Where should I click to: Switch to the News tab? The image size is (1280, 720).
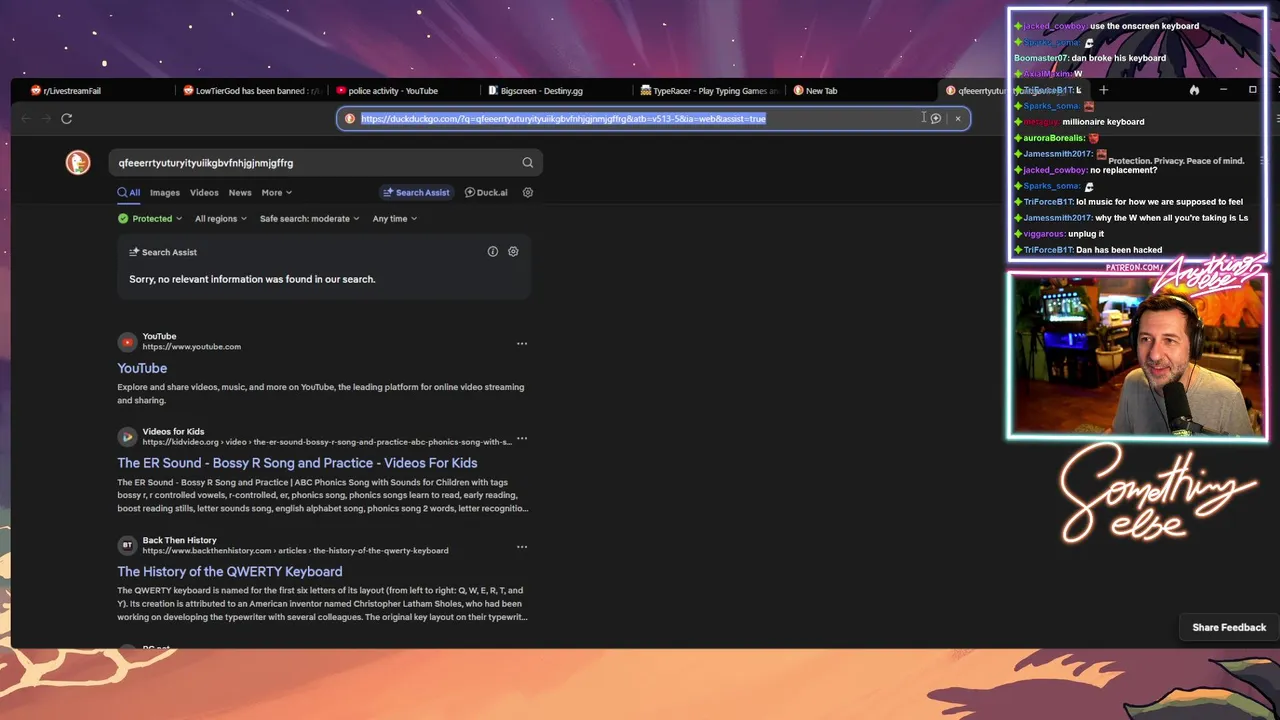tap(240, 192)
